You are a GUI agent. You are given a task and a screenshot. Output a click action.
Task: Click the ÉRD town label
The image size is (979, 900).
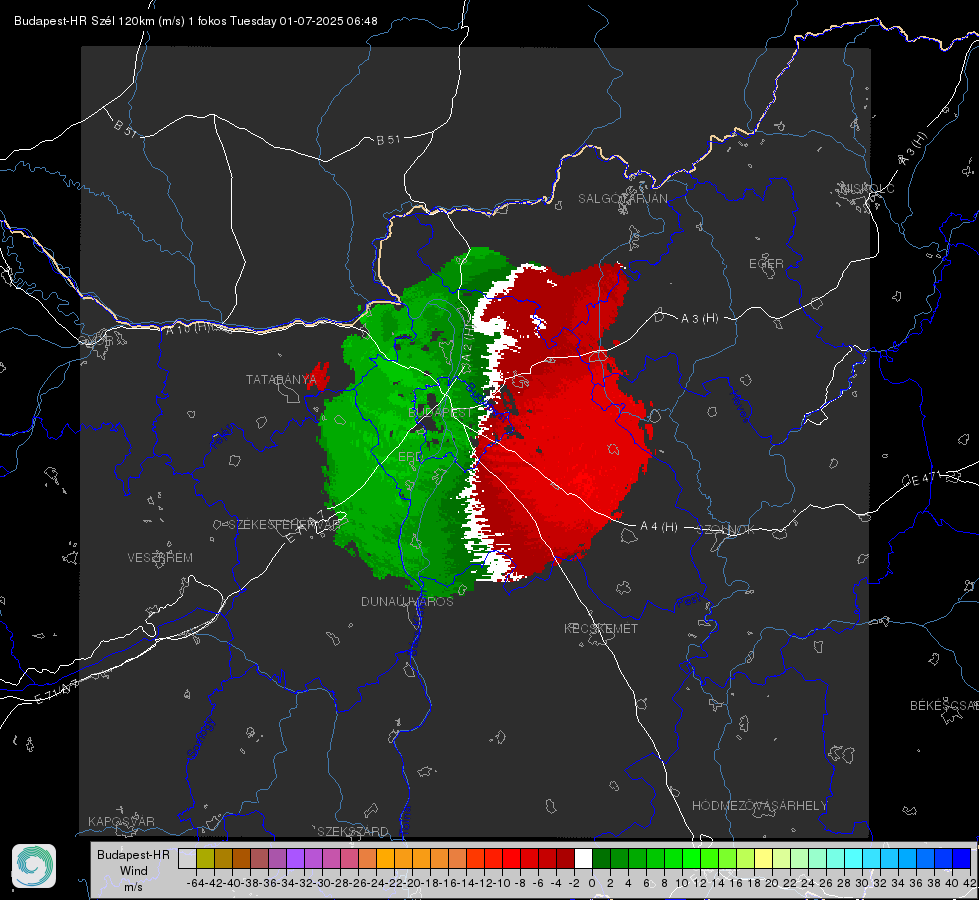point(410,457)
